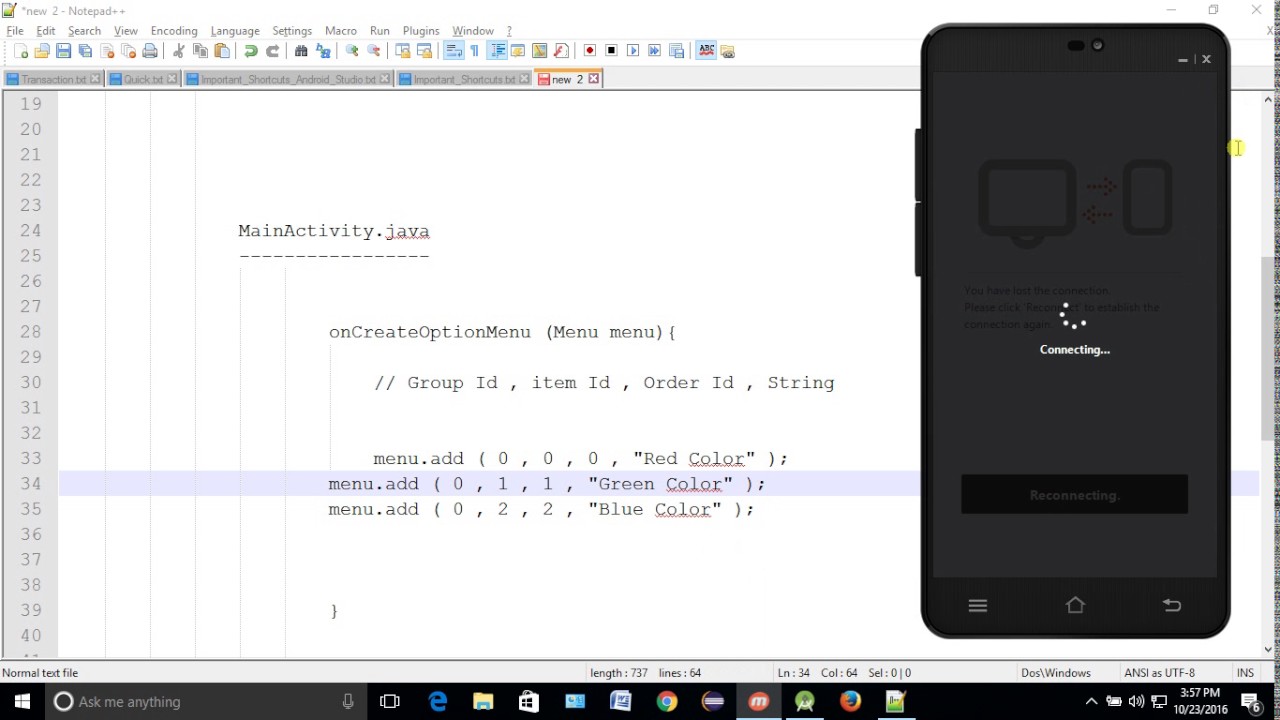Open the Encoding menu
Viewport: 1280px width, 720px height.
tap(174, 31)
